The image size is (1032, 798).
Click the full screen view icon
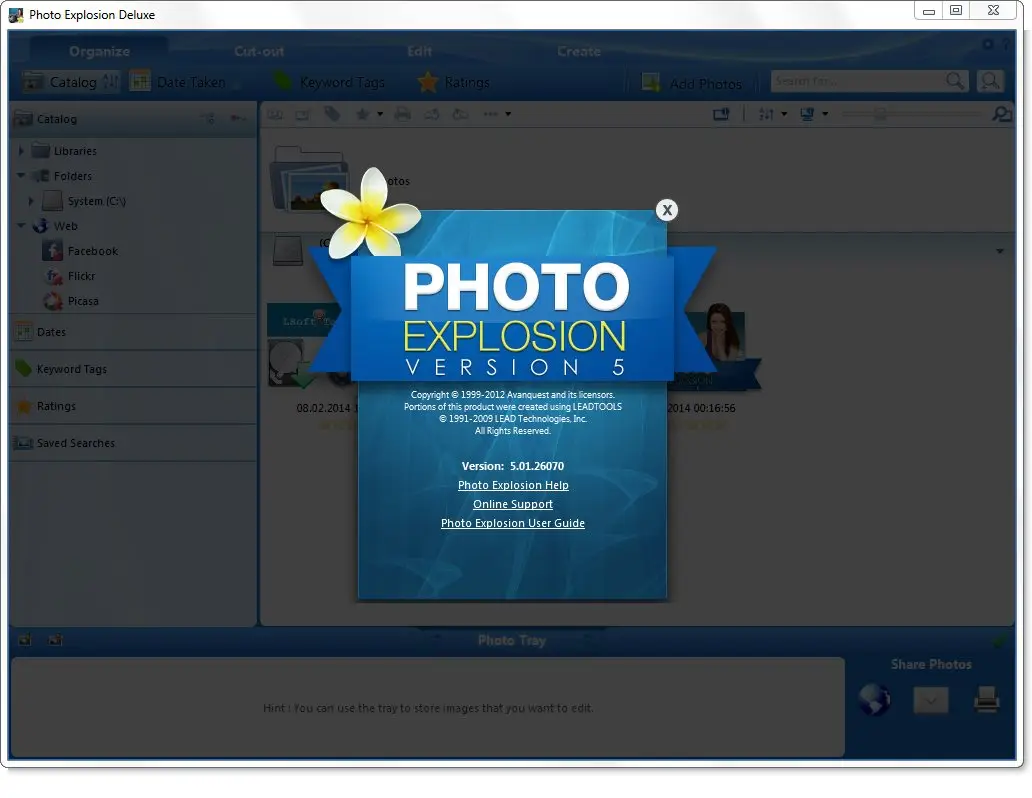coord(721,114)
